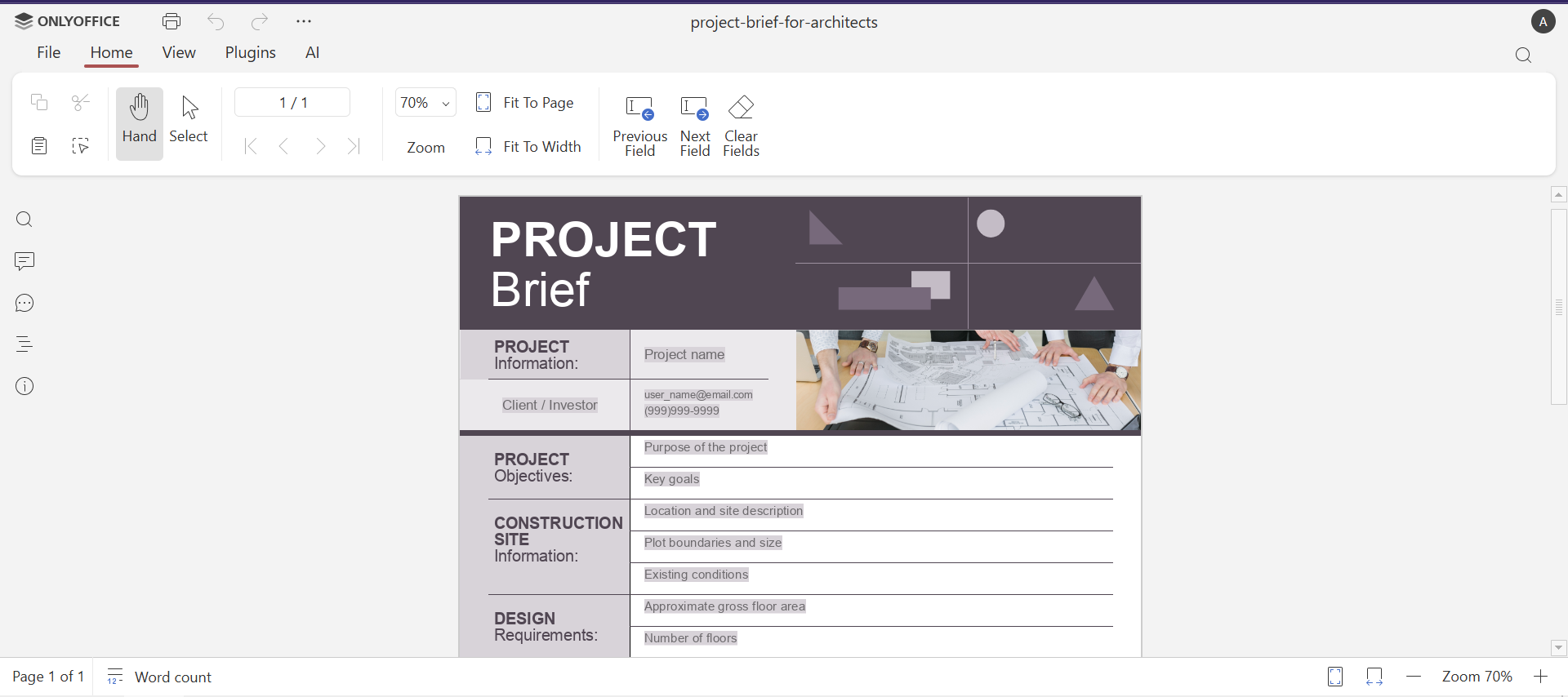Open the three-dots more options menu
Screen dimensions: 1568x697
tap(304, 22)
